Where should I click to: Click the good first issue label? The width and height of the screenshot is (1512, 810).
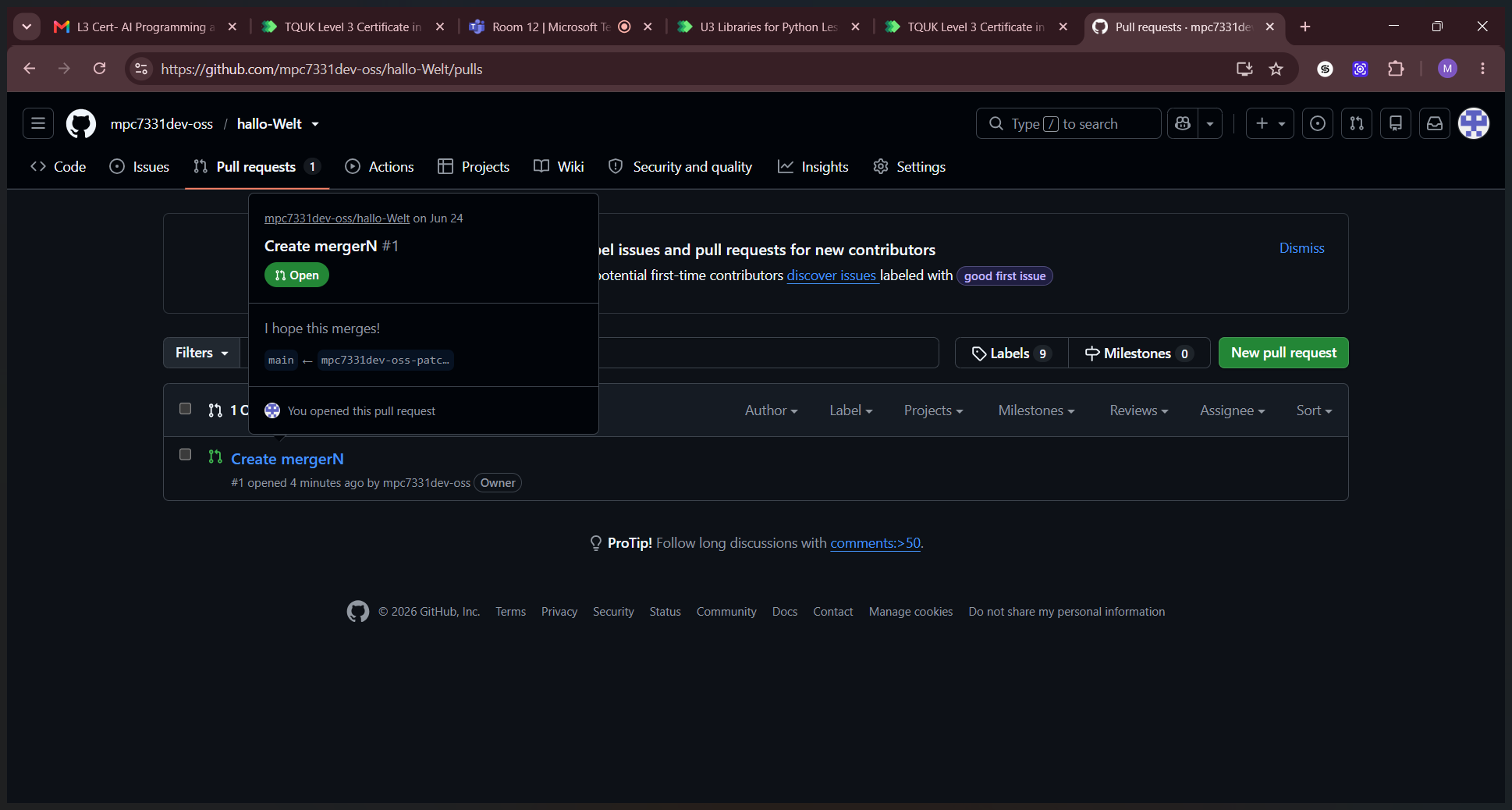point(1005,276)
